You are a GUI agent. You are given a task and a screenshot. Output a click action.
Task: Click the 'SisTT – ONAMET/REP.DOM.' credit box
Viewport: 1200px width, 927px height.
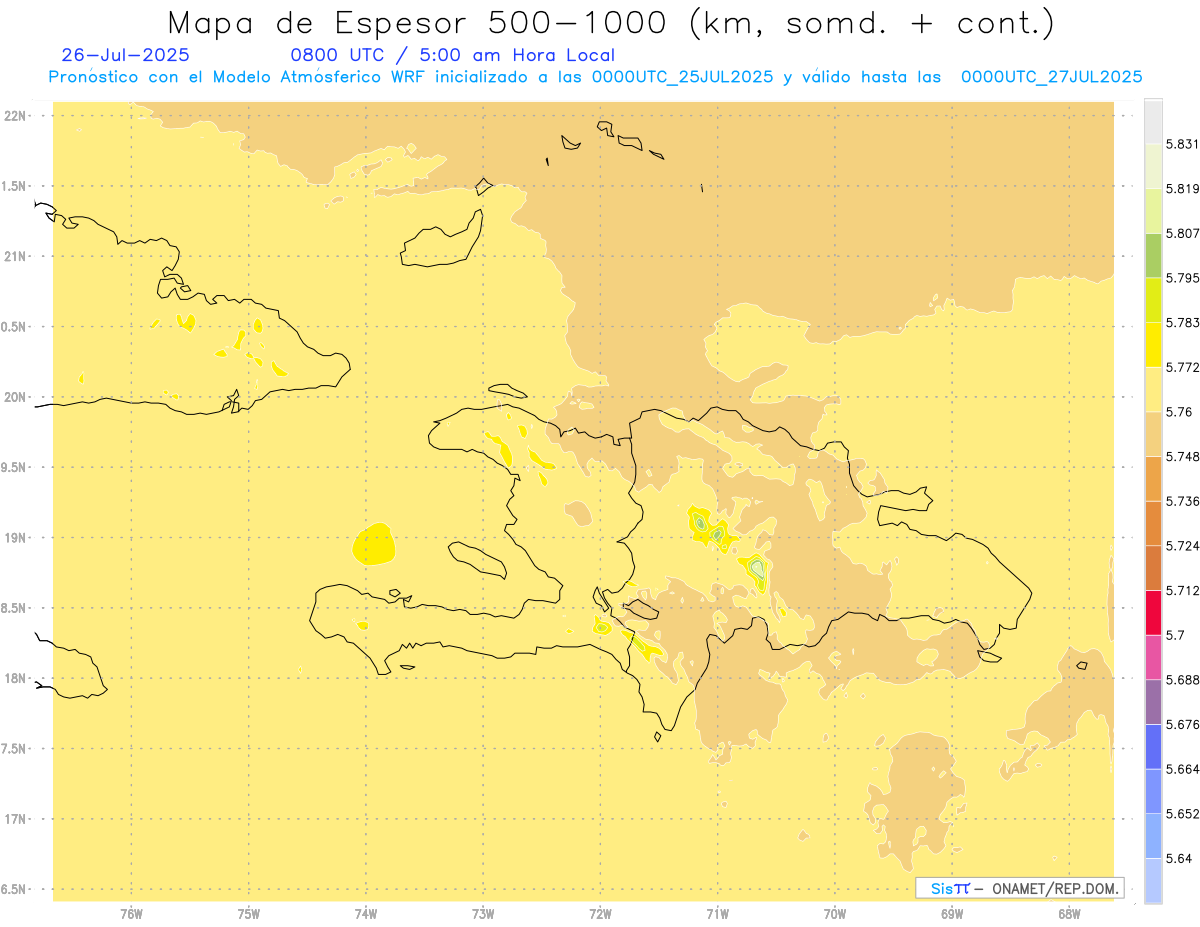pos(1020,888)
